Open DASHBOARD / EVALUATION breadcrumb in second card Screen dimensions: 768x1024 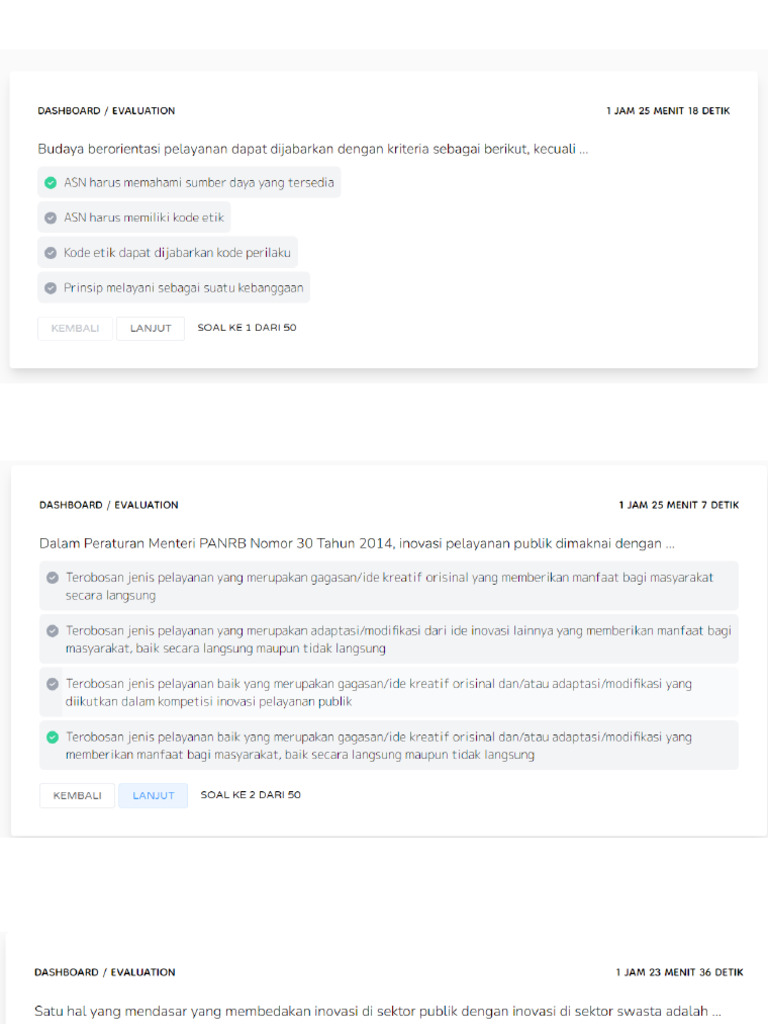point(109,505)
